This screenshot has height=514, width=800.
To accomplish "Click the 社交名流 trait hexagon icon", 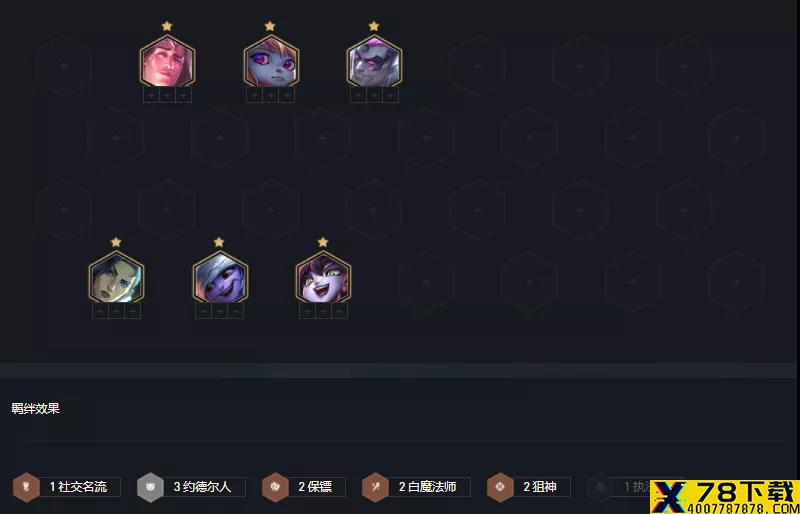I will point(26,487).
